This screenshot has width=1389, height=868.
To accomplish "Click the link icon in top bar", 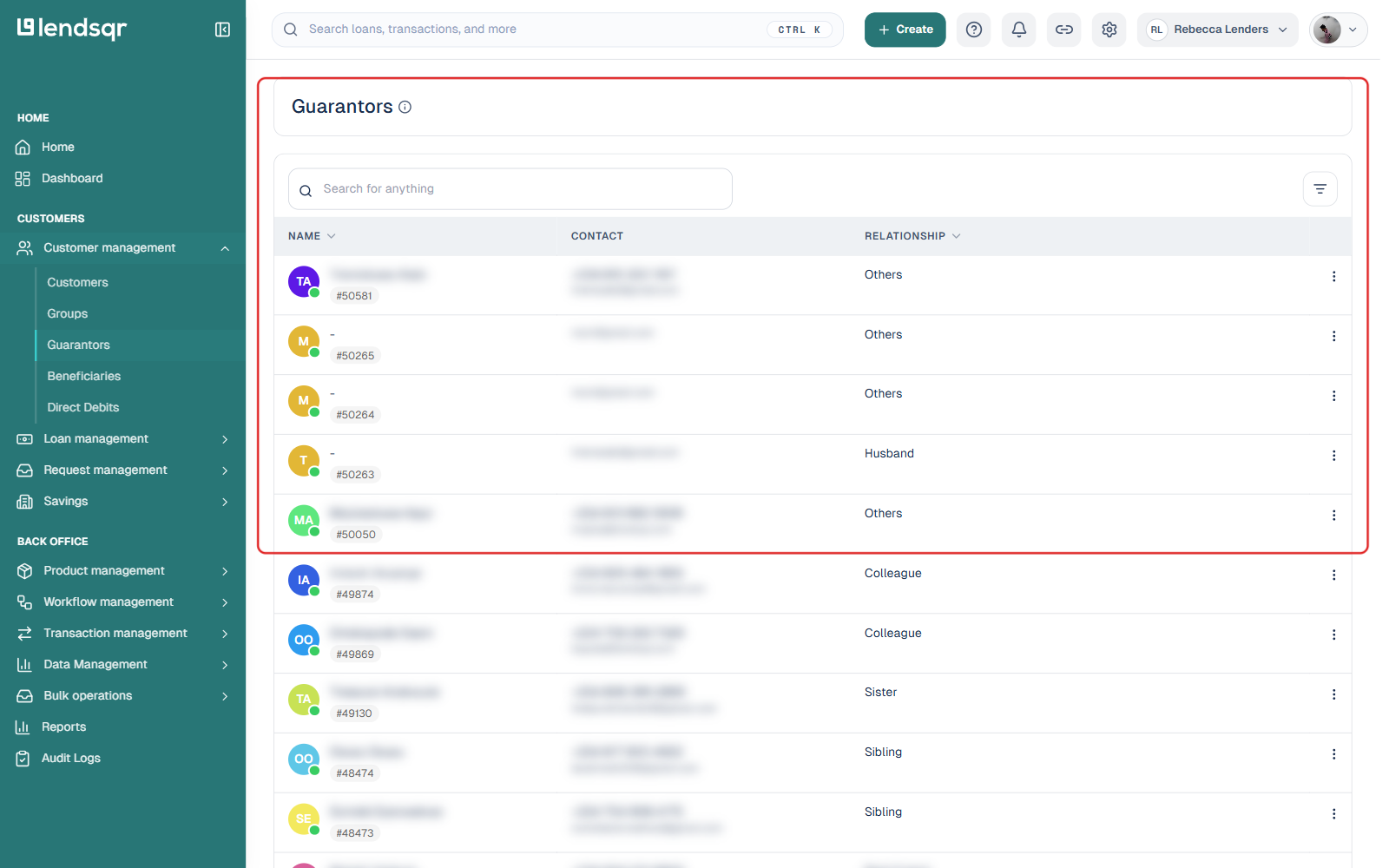I will tap(1064, 30).
